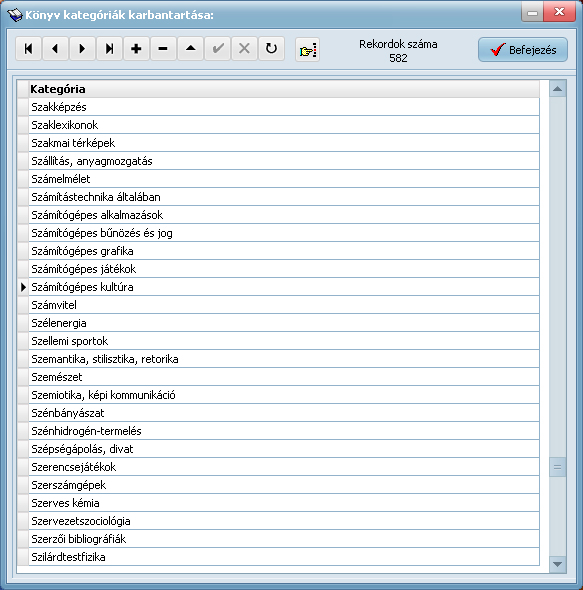Viewport: 583px width, 590px height.
Task: Click the scrollbar up arrow
Action: [x=557, y=89]
